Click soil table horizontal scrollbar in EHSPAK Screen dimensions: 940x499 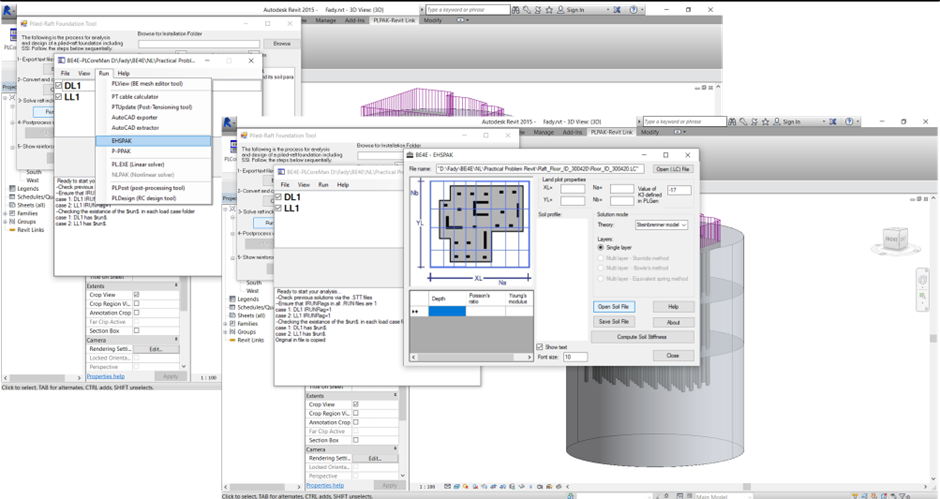coord(471,357)
